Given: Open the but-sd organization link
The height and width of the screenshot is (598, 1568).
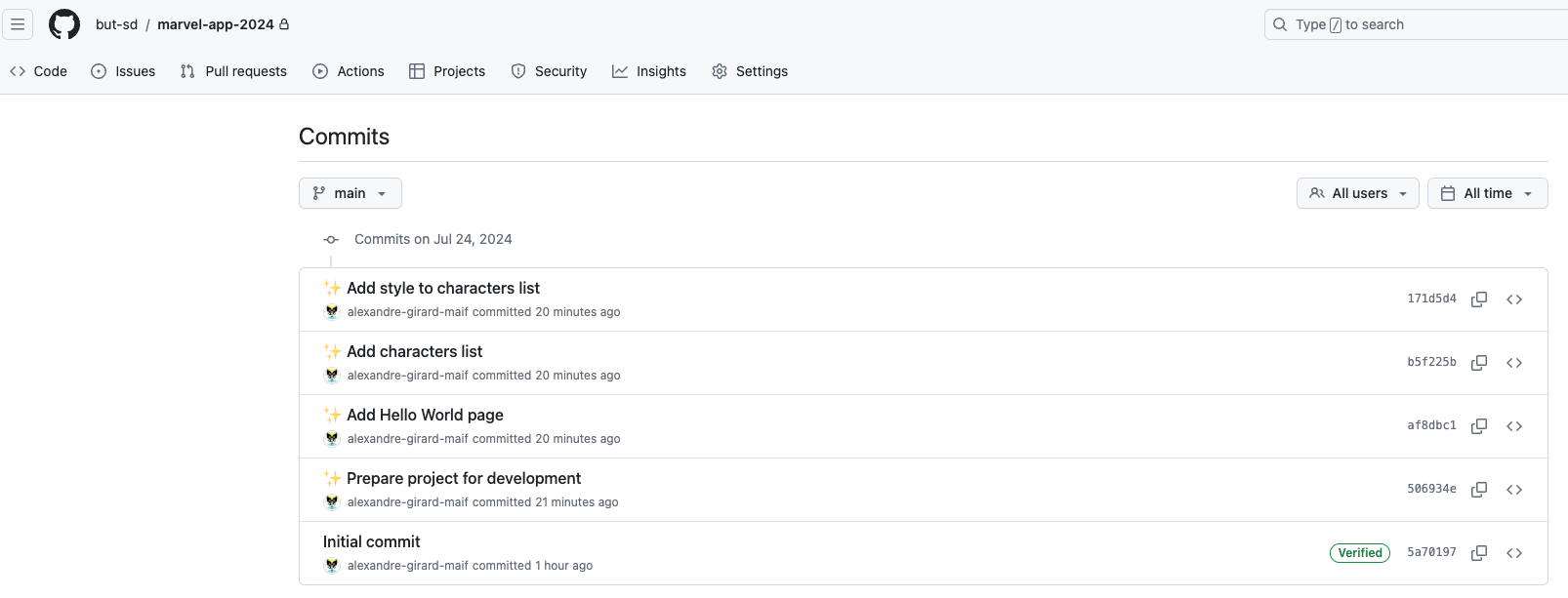Looking at the screenshot, I should [116, 24].
